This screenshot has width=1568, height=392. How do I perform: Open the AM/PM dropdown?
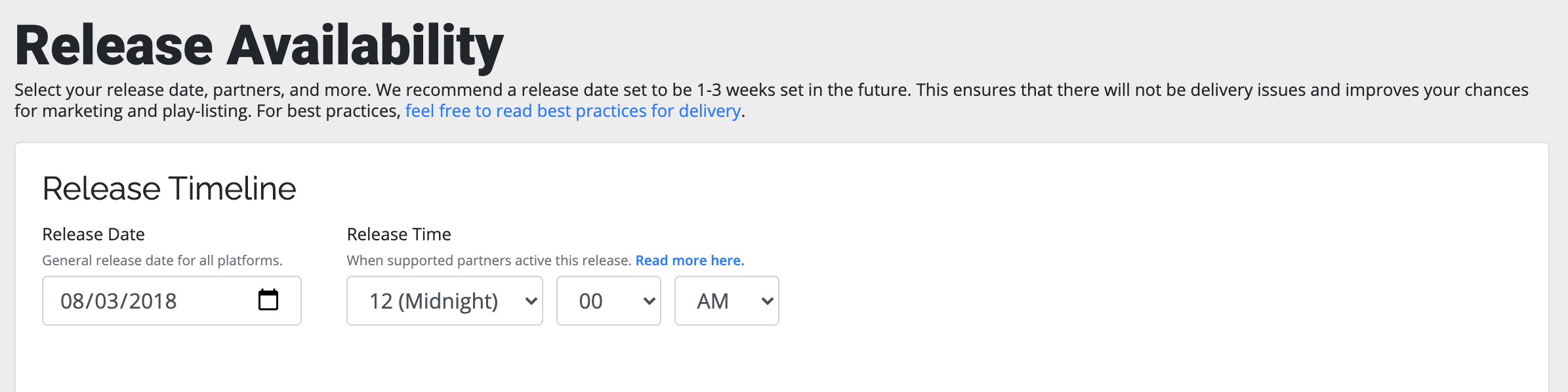tap(727, 301)
